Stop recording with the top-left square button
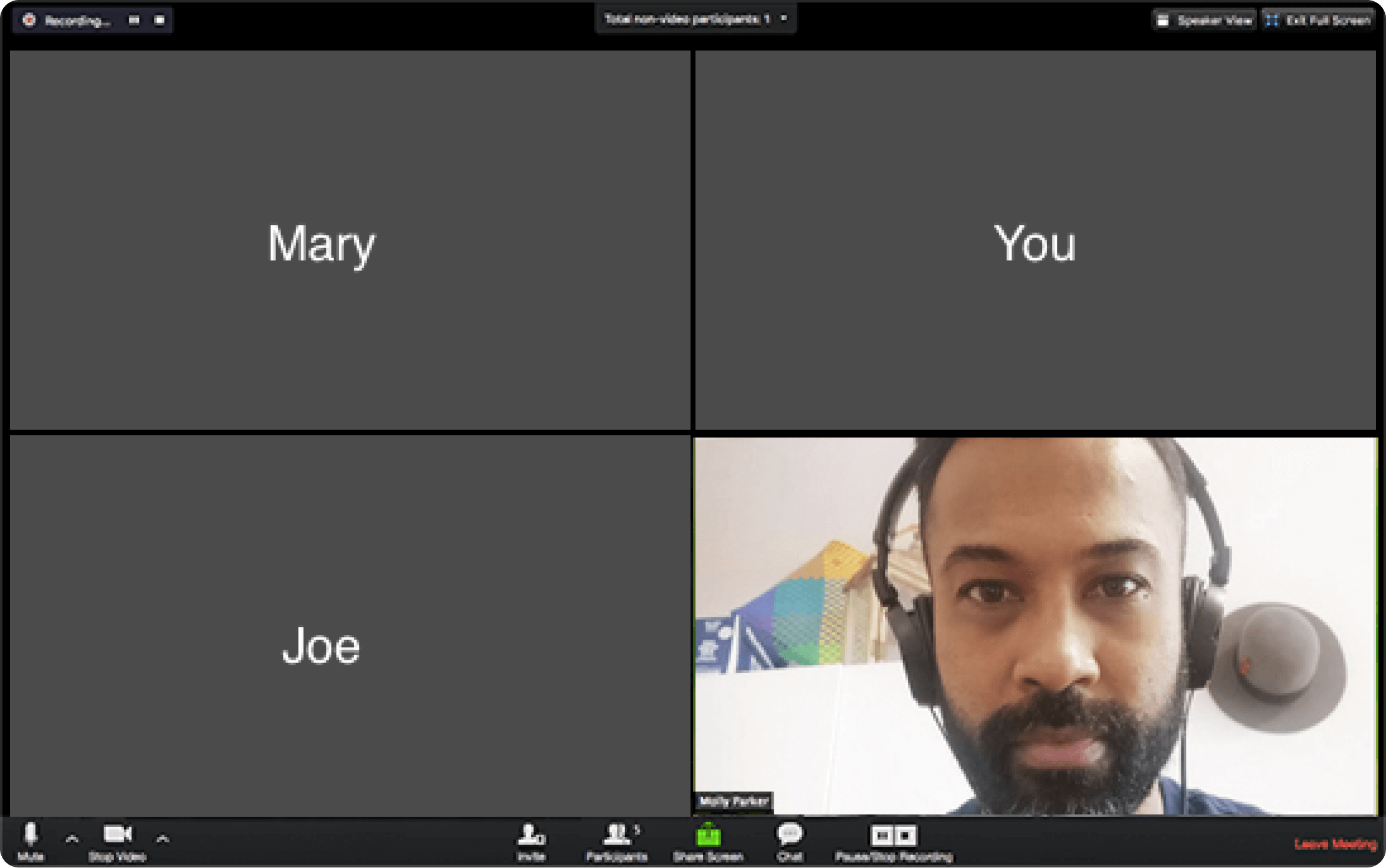 160,20
